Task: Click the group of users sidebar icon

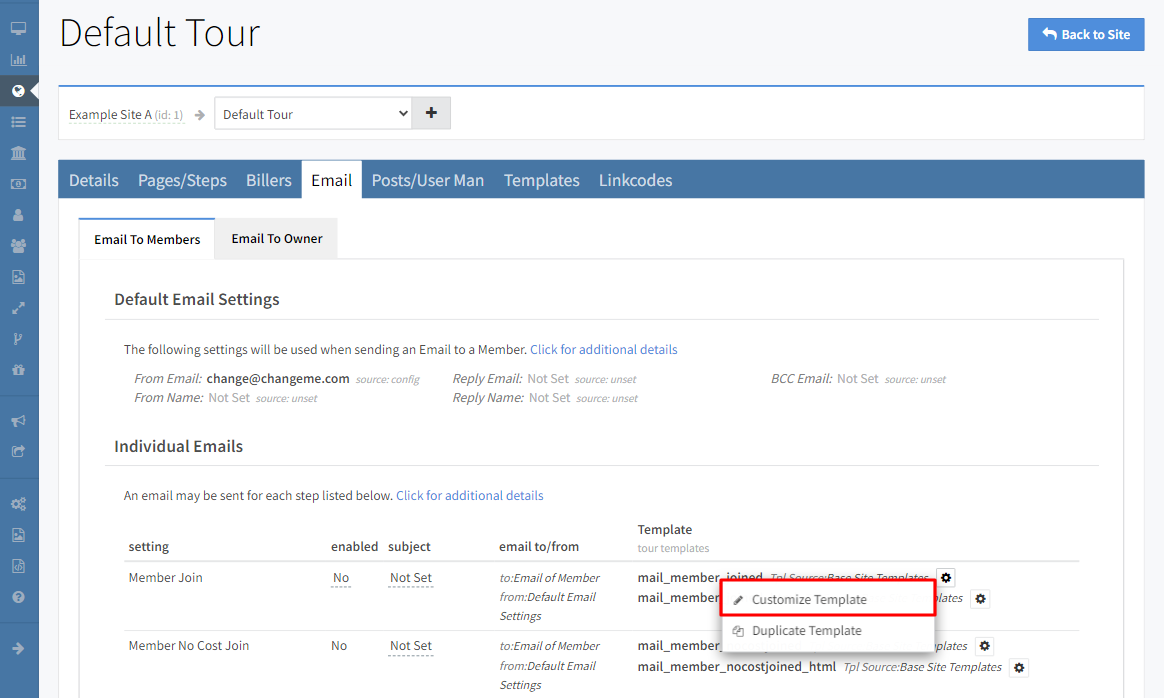Action: pos(18,246)
